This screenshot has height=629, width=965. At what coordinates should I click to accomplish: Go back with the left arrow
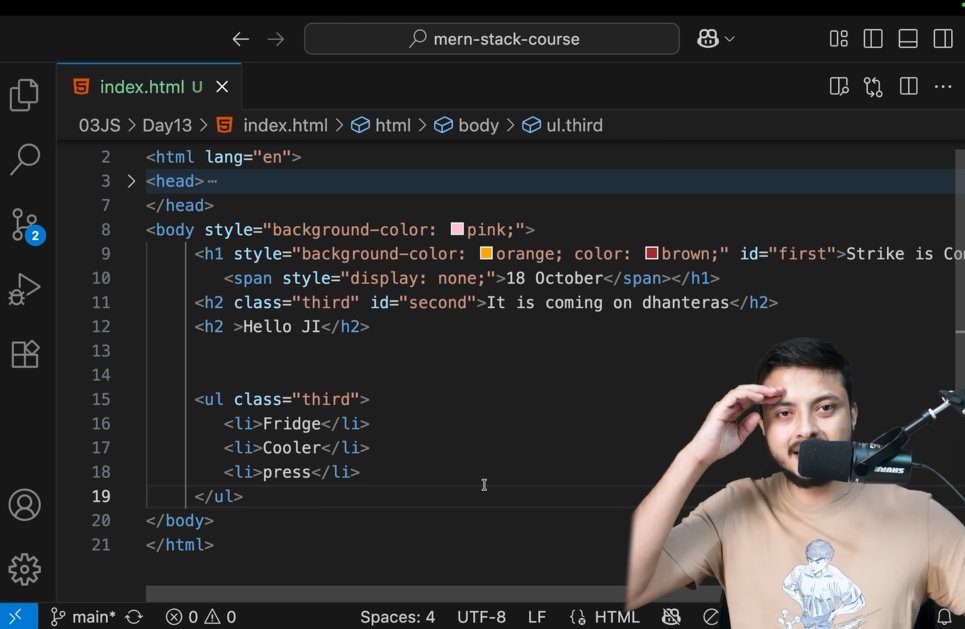coord(241,39)
